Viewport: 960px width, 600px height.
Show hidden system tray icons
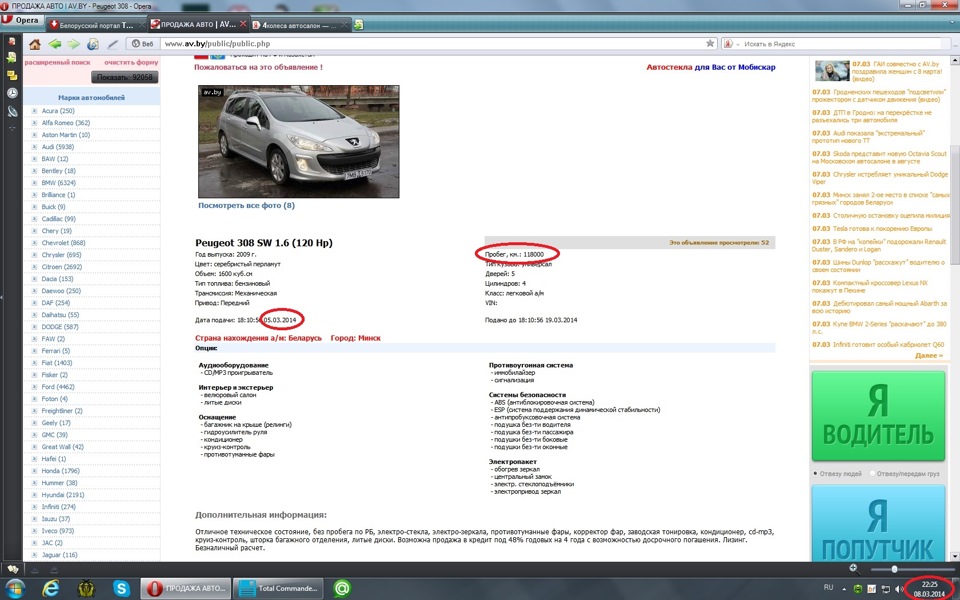click(x=844, y=589)
